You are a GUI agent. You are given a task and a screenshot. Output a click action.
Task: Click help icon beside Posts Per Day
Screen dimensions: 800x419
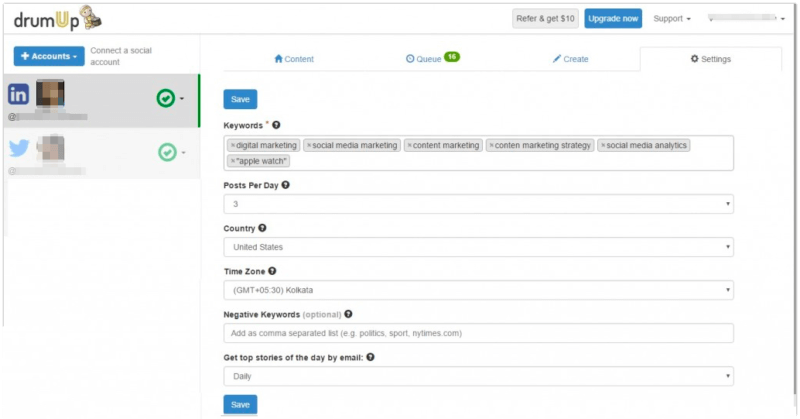286,185
